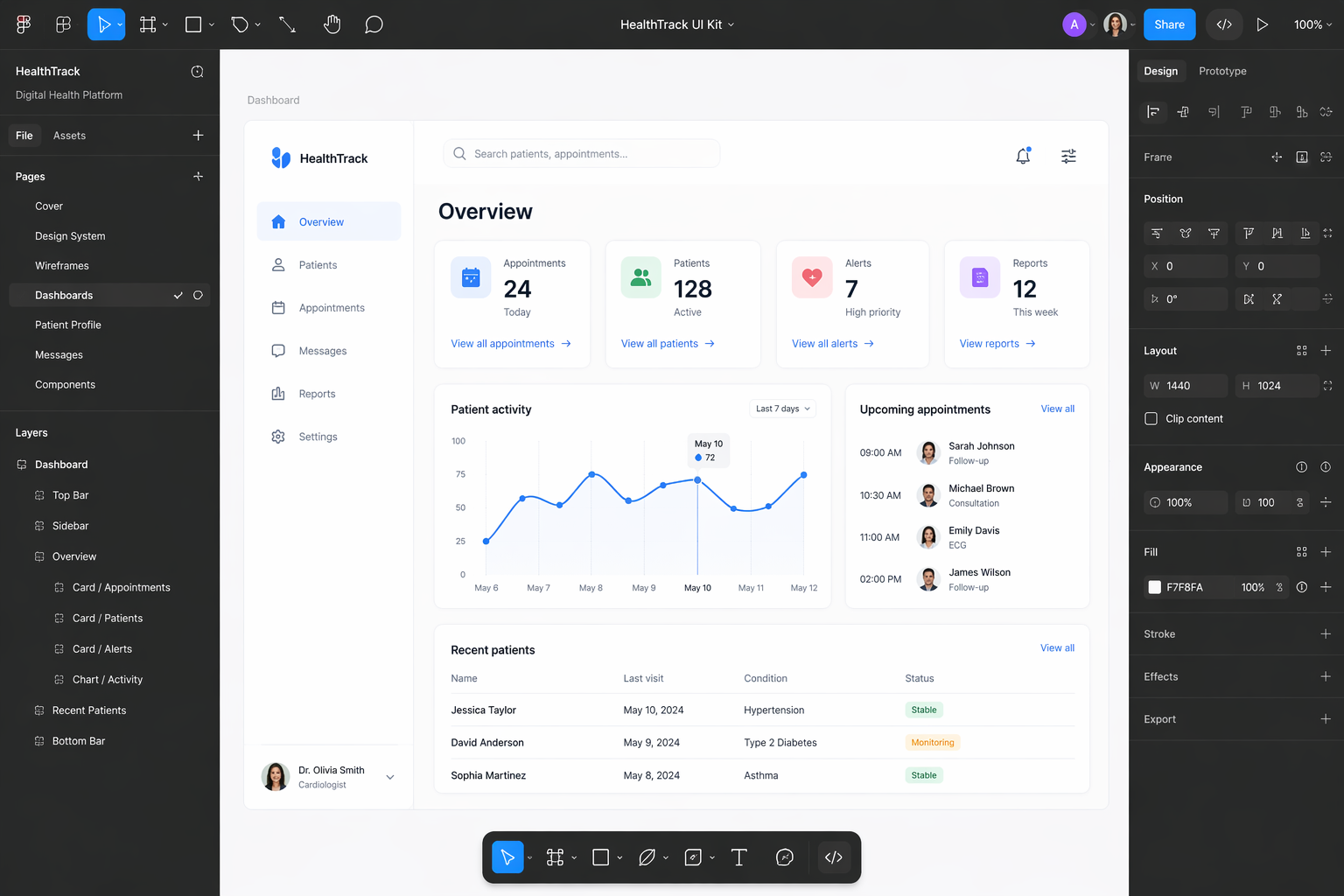Select the Move tool in top toolbar
This screenshot has width=1344, height=896.
tap(104, 24)
